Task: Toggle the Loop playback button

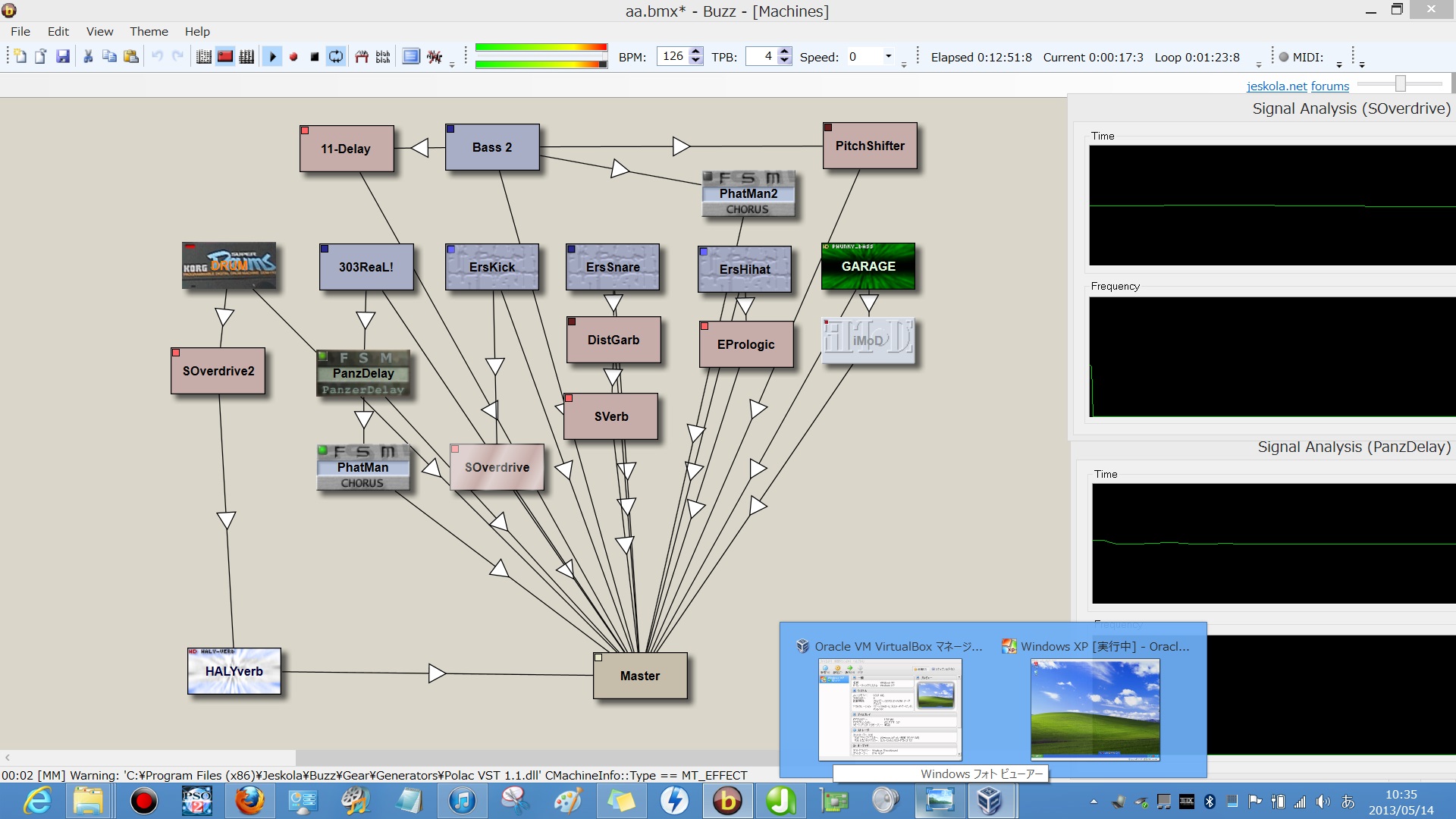Action: click(335, 57)
